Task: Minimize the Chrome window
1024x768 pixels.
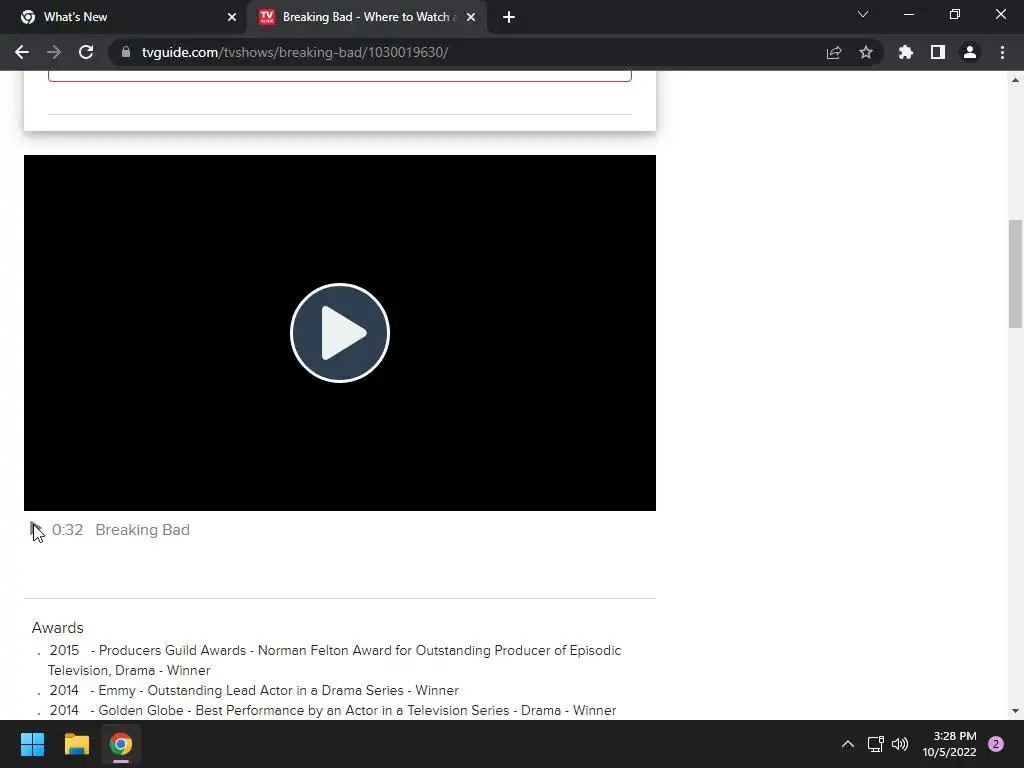Action: 909,14
